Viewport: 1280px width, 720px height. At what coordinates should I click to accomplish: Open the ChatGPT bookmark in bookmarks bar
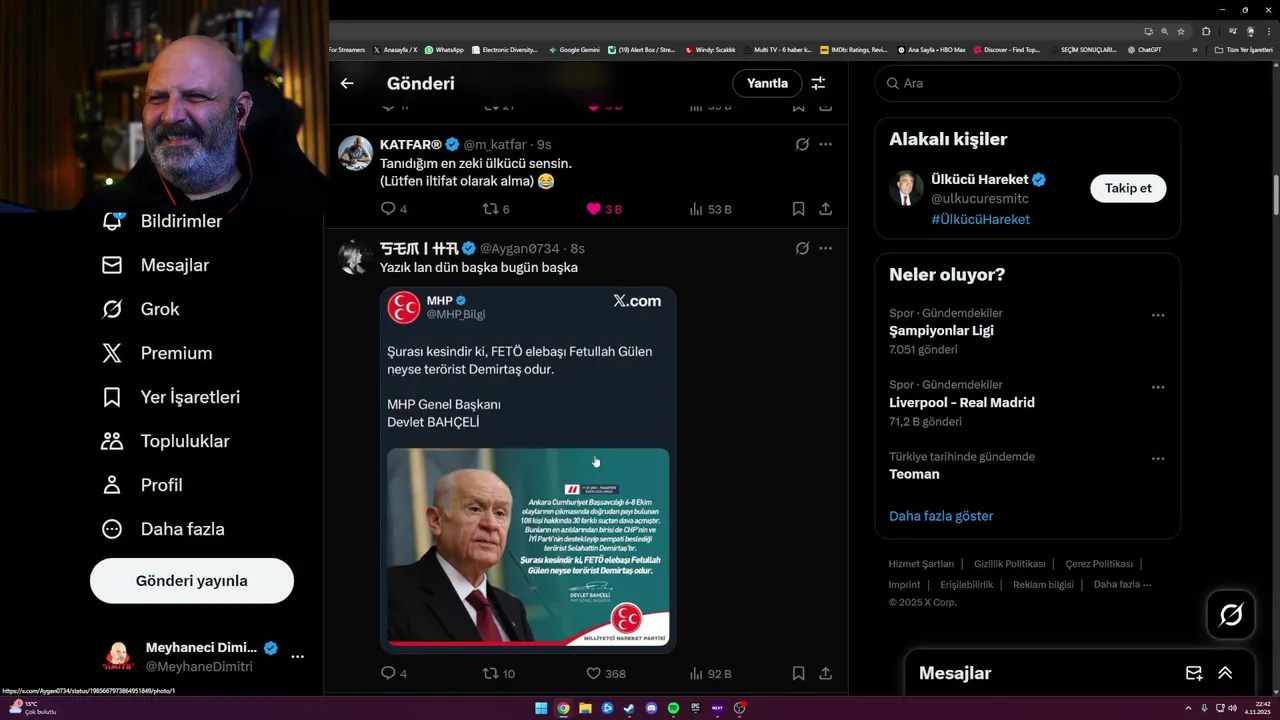click(x=1144, y=49)
